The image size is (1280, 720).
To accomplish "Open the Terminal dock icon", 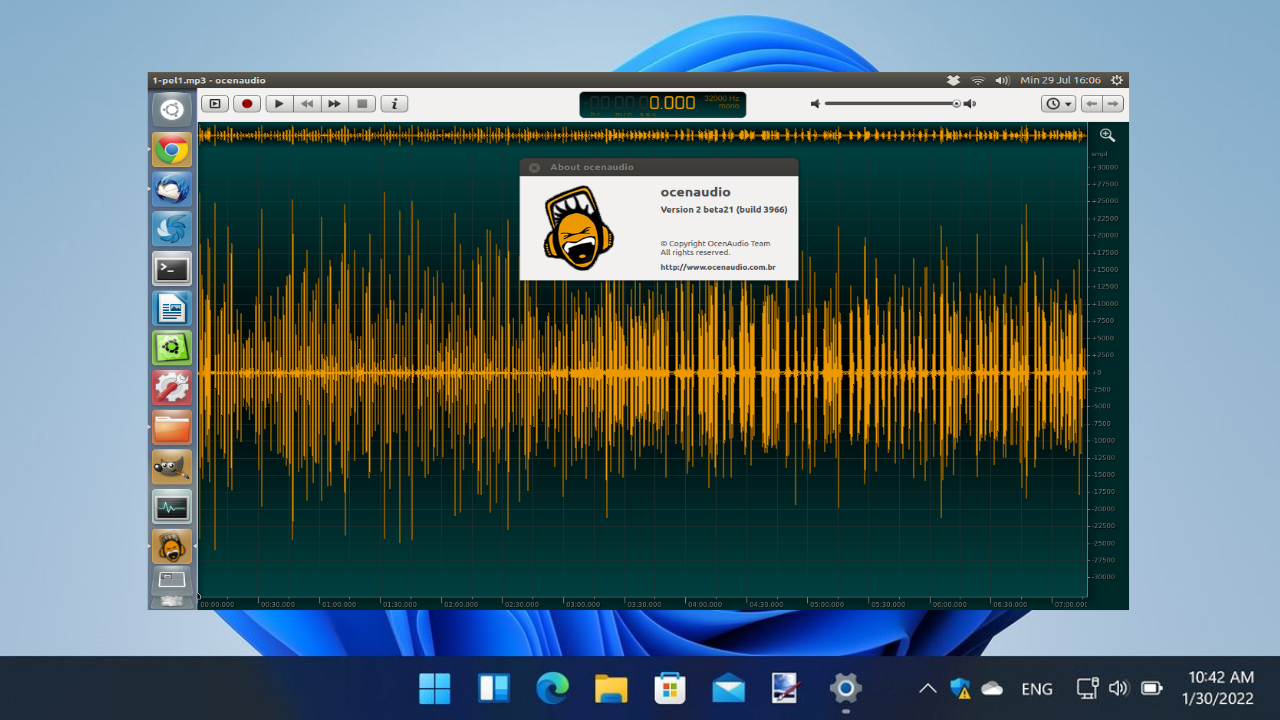I will [172, 269].
